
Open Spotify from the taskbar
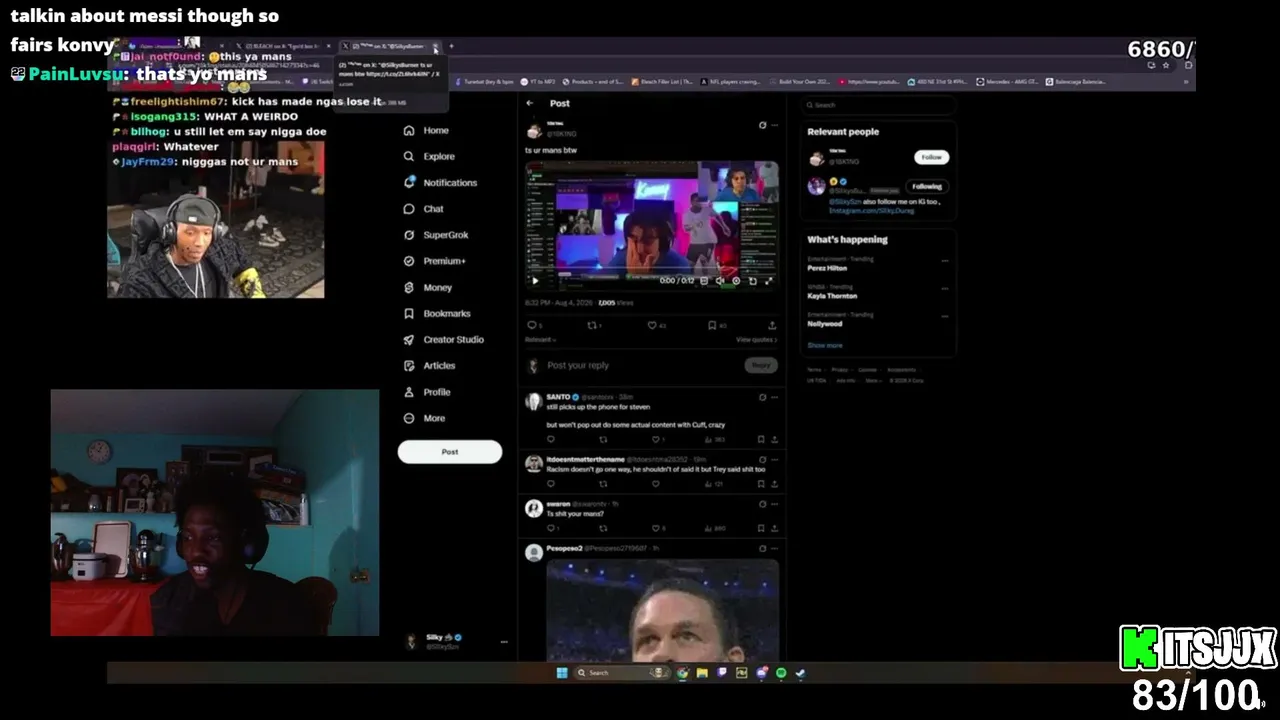tap(781, 673)
